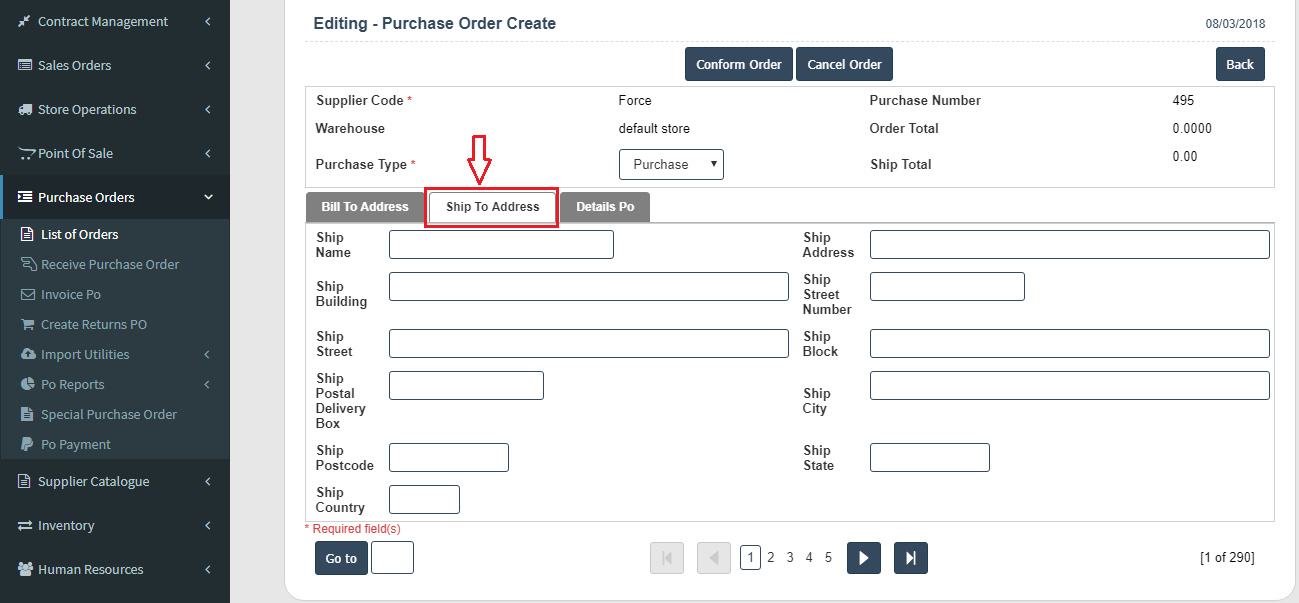Image resolution: width=1299 pixels, height=603 pixels.
Task: Select the Ship To Address tab
Action: coord(492,207)
